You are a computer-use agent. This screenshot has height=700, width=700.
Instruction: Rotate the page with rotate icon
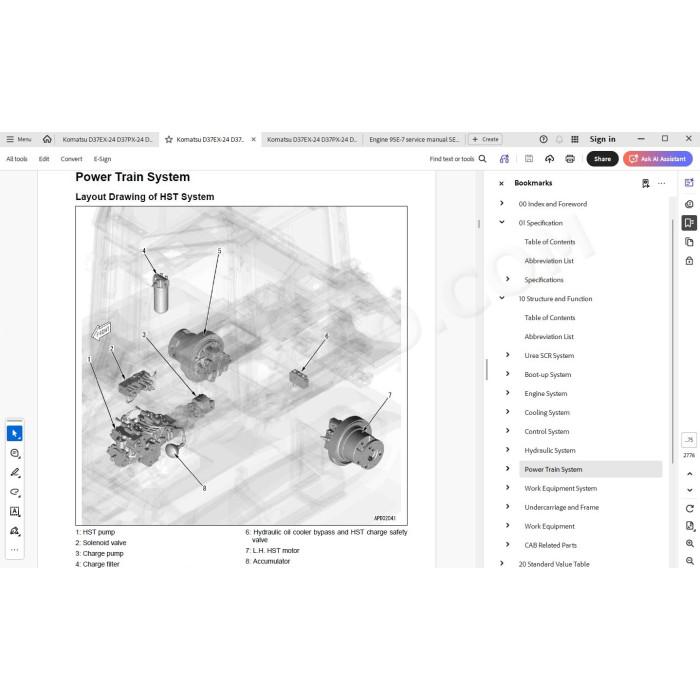click(690, 509)
